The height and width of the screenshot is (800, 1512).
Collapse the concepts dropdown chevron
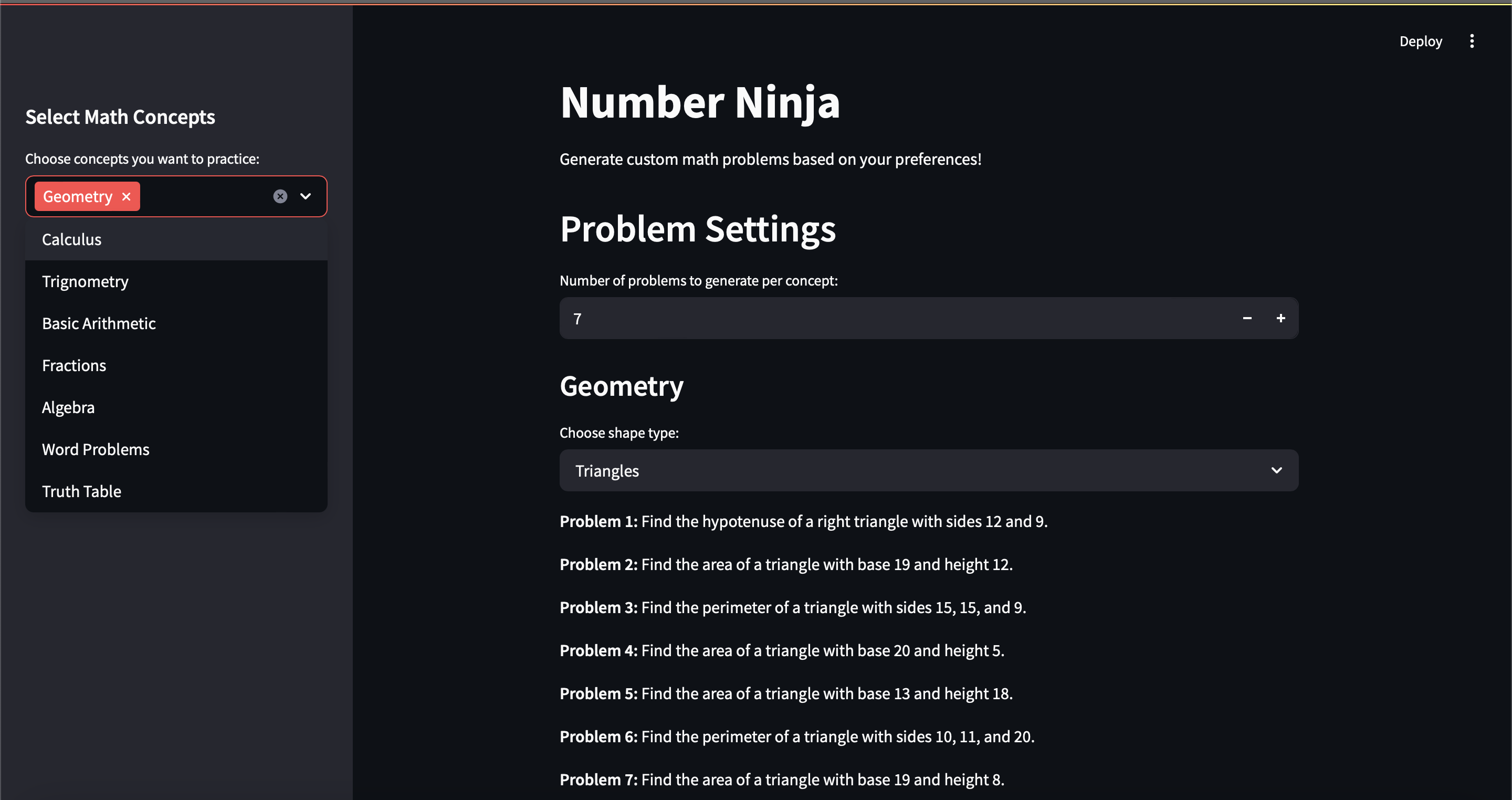point(306,197)
